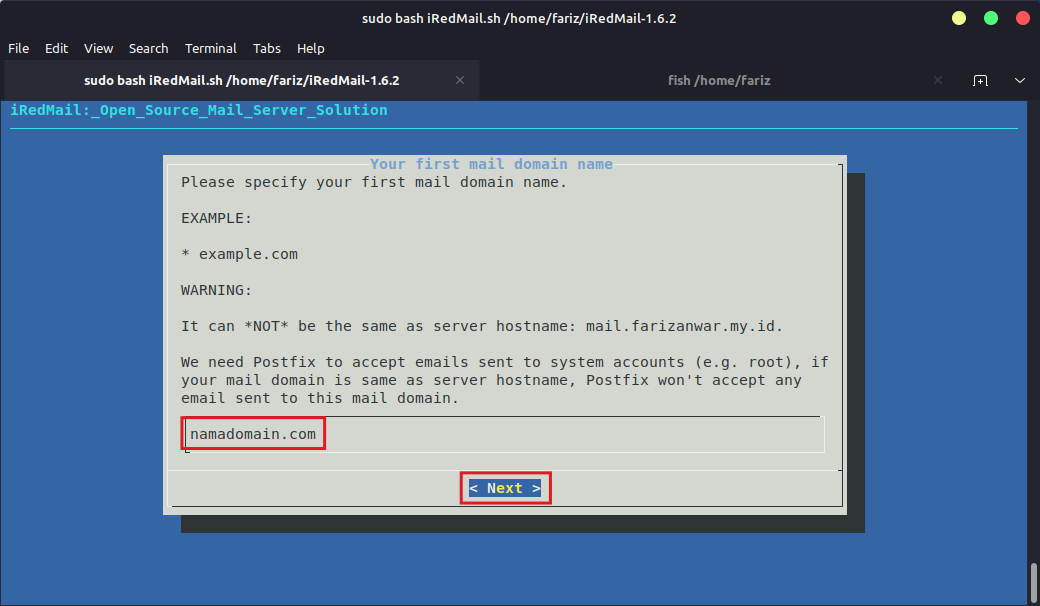Open the Help menu
Image resolution: width=1040 pixels, height=606 pixels.
click(310, 48)
